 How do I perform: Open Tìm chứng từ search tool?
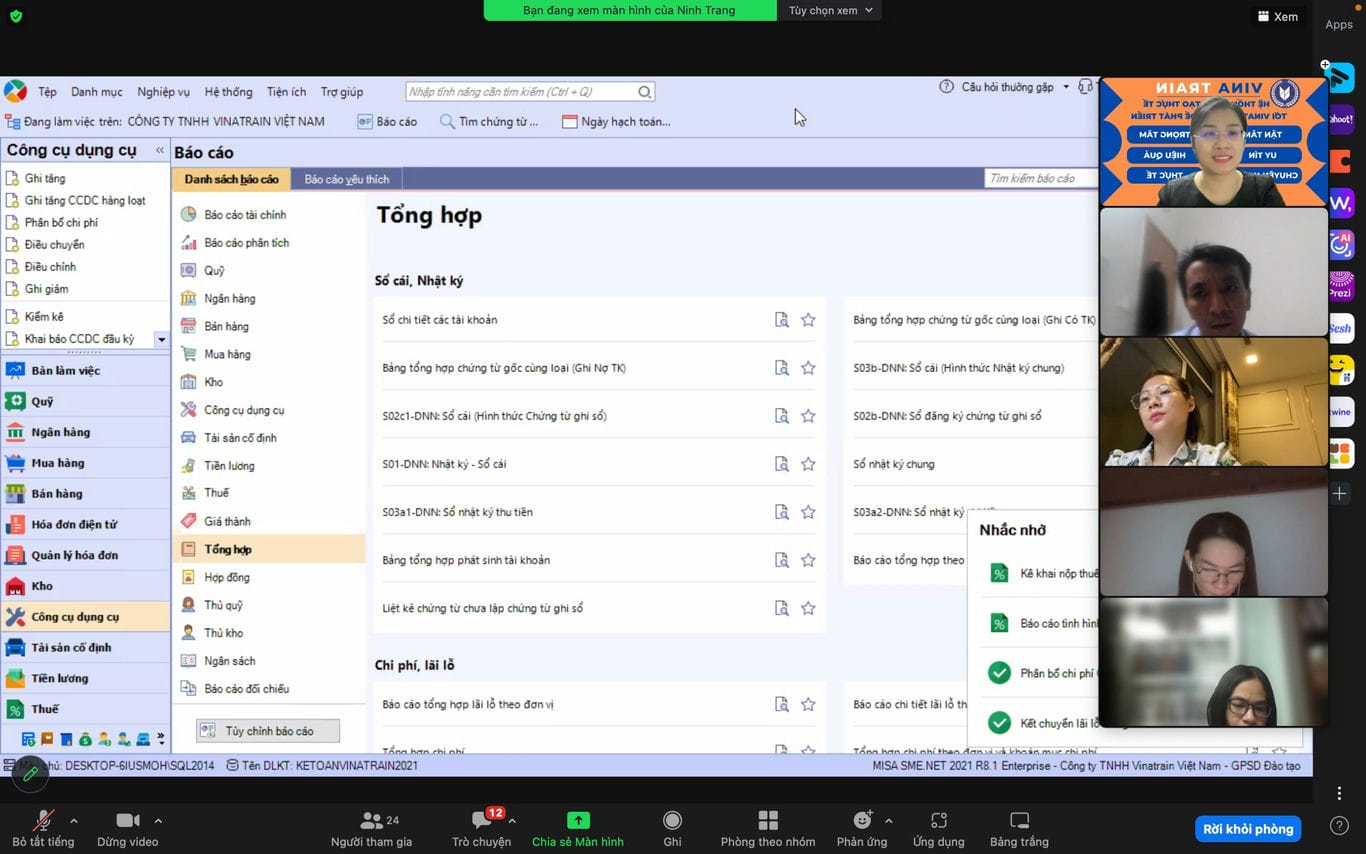click(x=489, y=121)
